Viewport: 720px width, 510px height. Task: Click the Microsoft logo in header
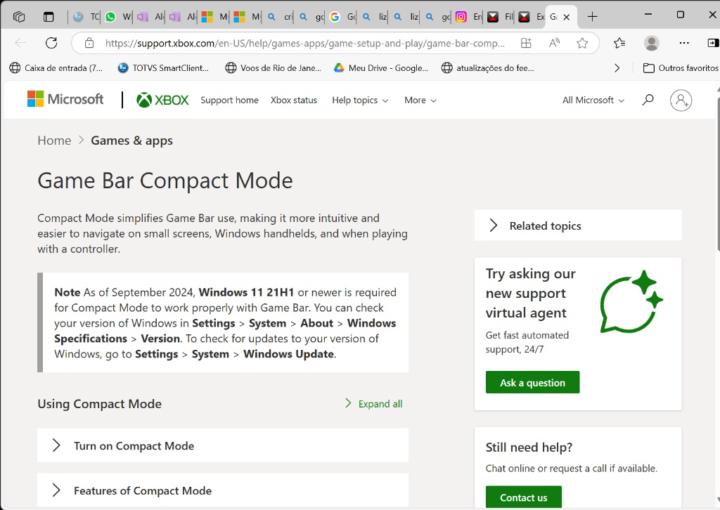click(65, 100)
